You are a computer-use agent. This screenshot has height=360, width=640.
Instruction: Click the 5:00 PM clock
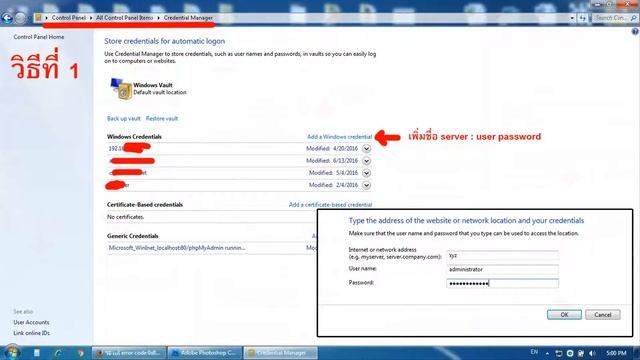pos(616,353)
